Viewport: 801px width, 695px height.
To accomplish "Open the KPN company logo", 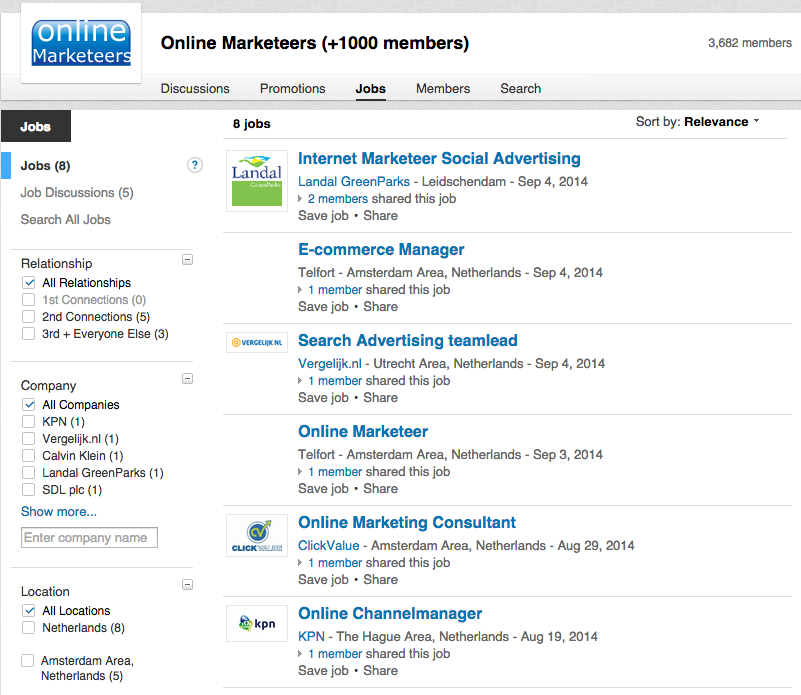I will (x=257, y=623).
